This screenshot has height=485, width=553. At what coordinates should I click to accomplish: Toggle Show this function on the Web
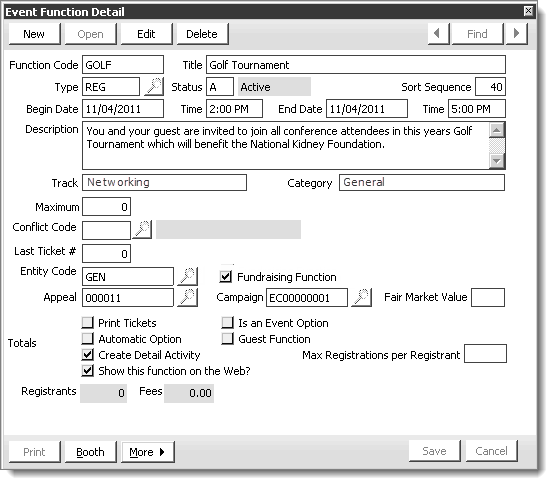[87, 371]
